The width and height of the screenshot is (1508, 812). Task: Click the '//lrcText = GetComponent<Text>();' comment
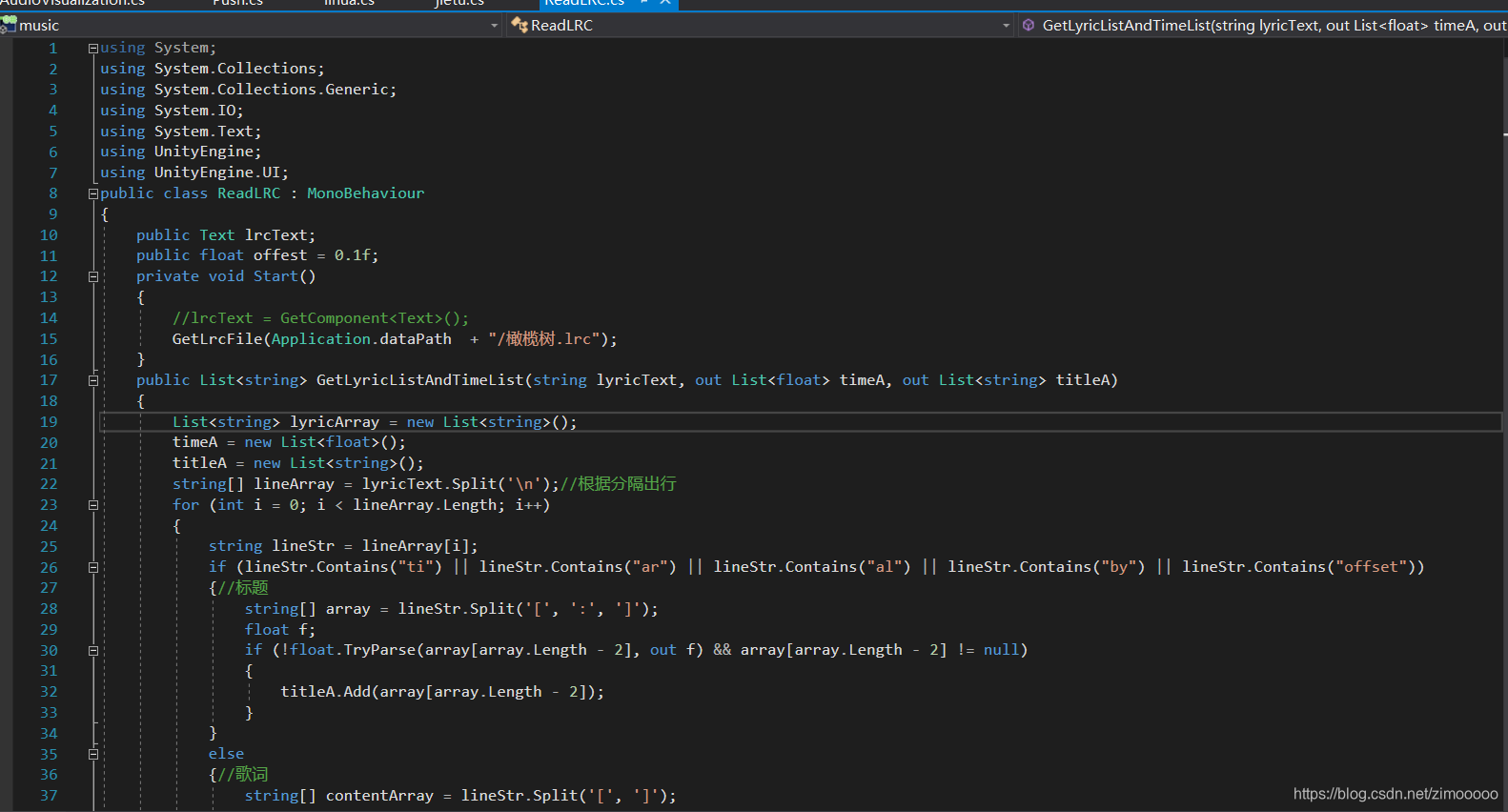pos(320,318)
